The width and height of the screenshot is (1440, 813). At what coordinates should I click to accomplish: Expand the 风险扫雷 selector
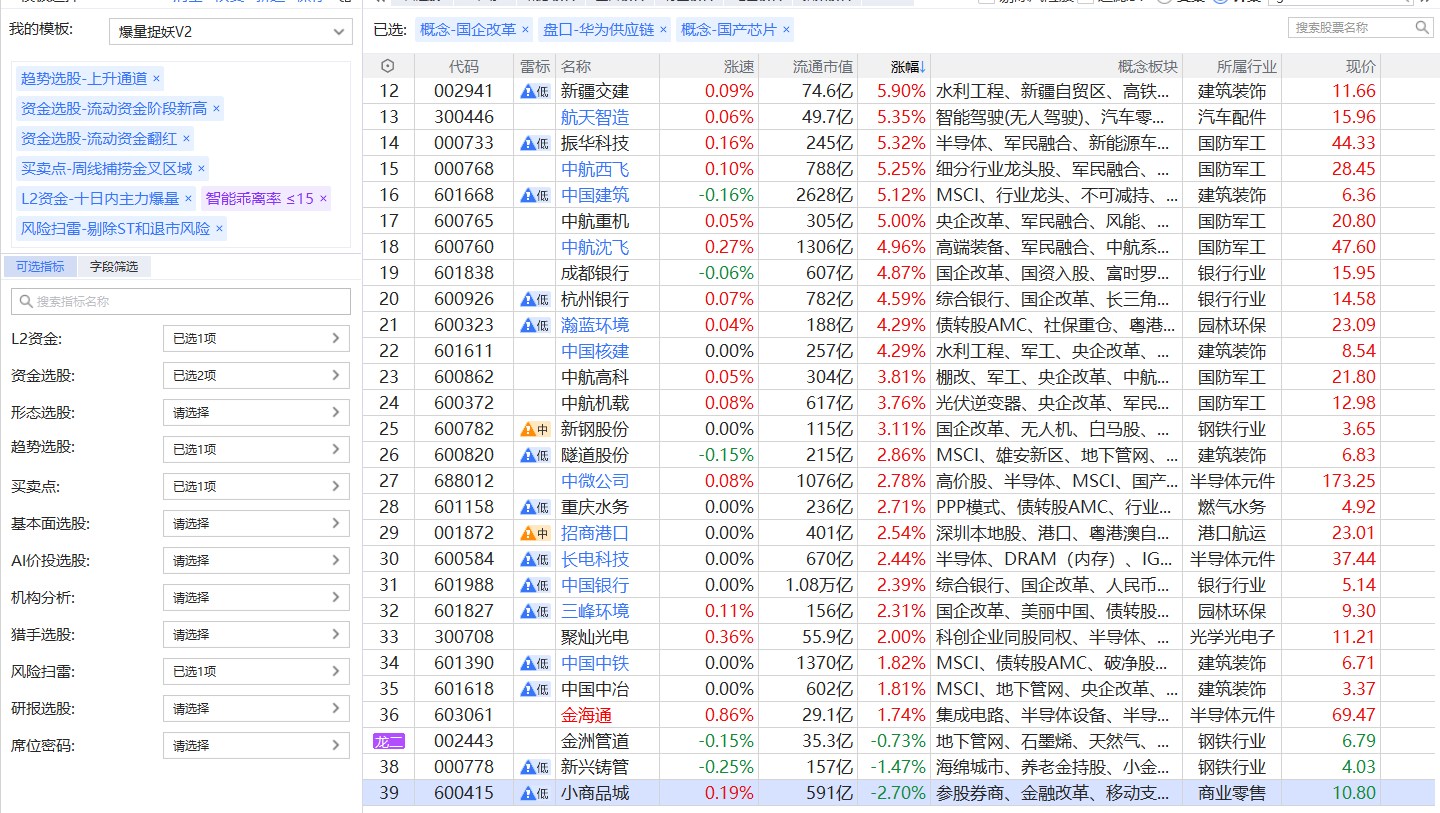click(x=256, y=672)
